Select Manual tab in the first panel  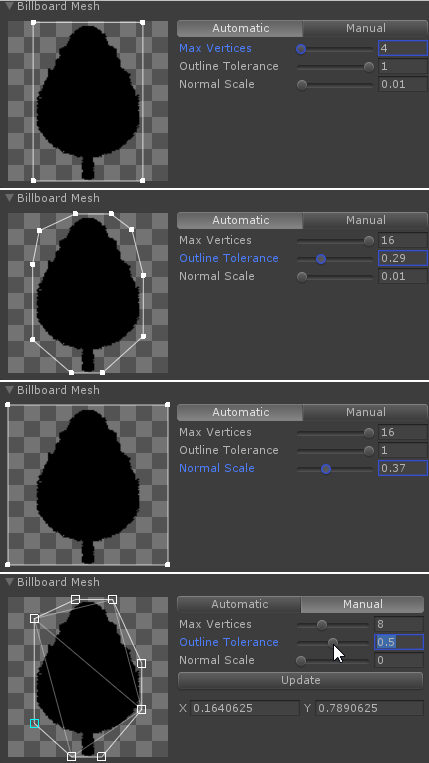click(365, 28)
